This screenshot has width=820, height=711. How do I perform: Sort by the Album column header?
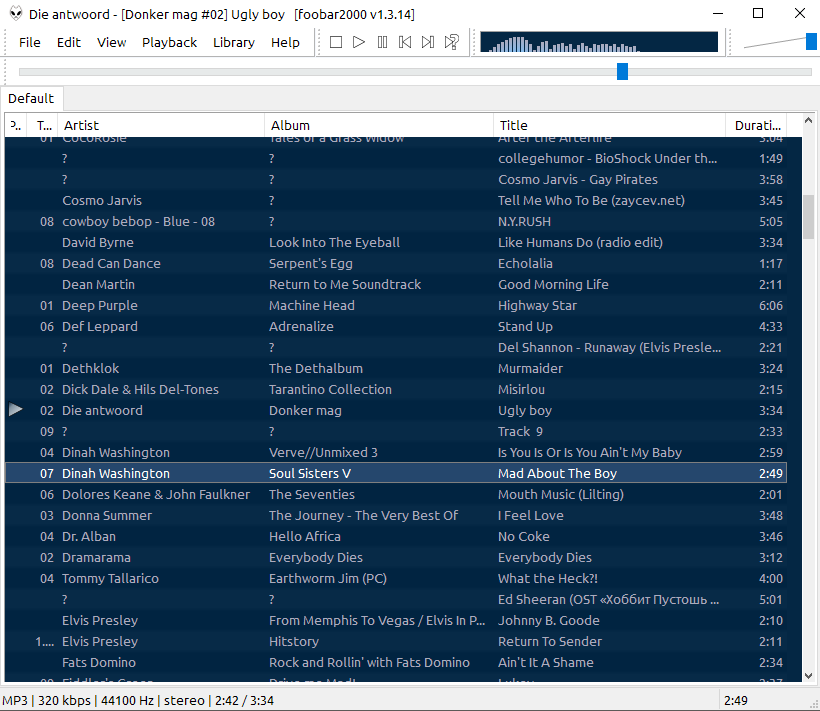(379, 125)
